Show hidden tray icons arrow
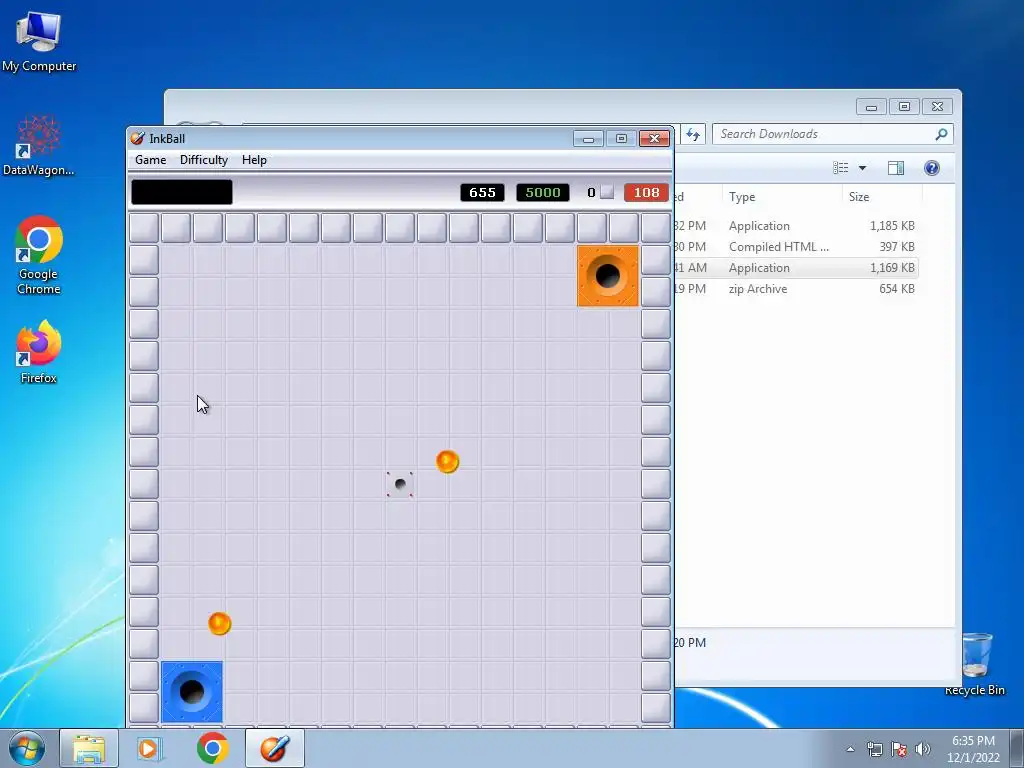Screen dimensions: 1024x768 [x=850, y=749]
